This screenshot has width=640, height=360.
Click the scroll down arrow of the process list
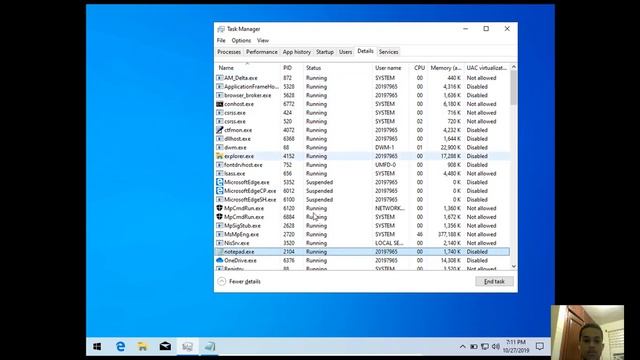(514, 266)
